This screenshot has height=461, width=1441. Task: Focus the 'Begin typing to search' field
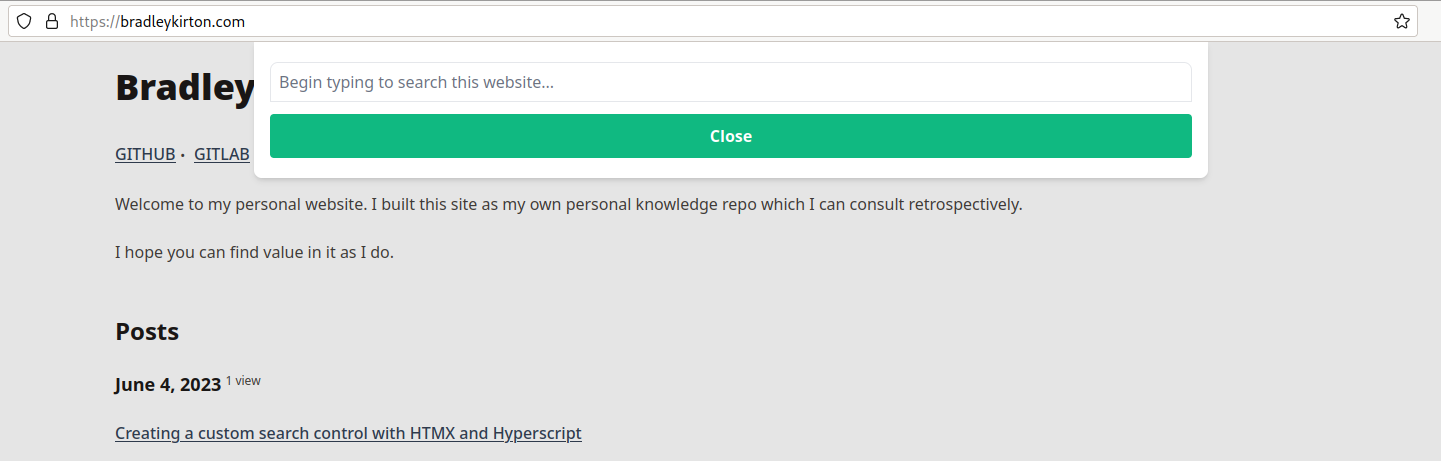pos(730,82)
